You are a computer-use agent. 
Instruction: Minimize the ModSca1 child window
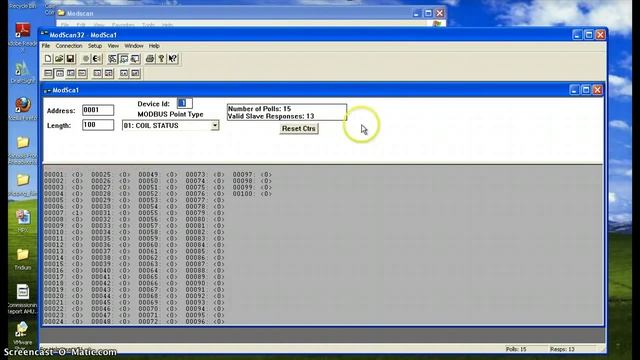click(x=574, y=90)
